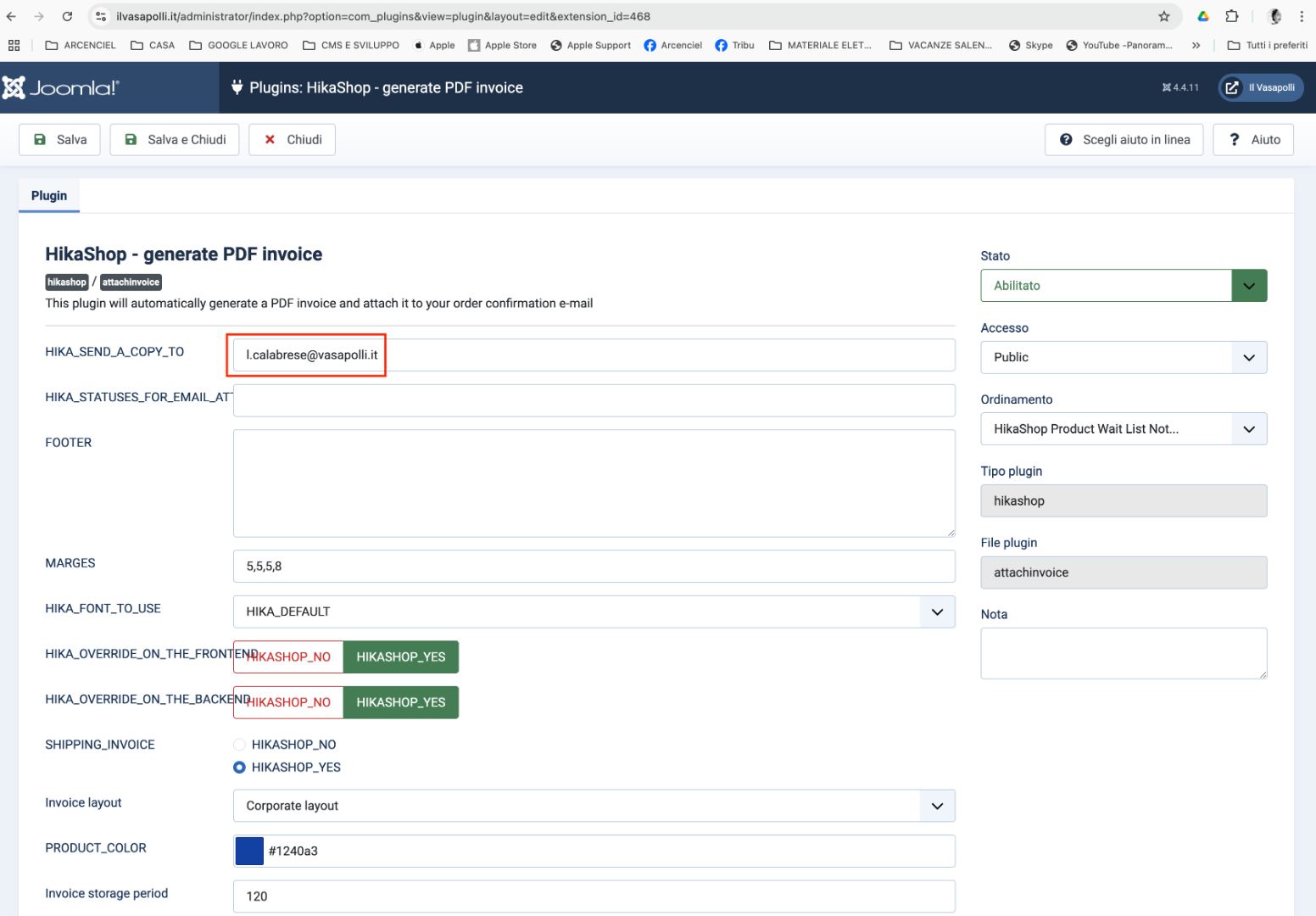Reload the page with the refresh icon
The image size is (1316, 916).
tap(67, 16)
